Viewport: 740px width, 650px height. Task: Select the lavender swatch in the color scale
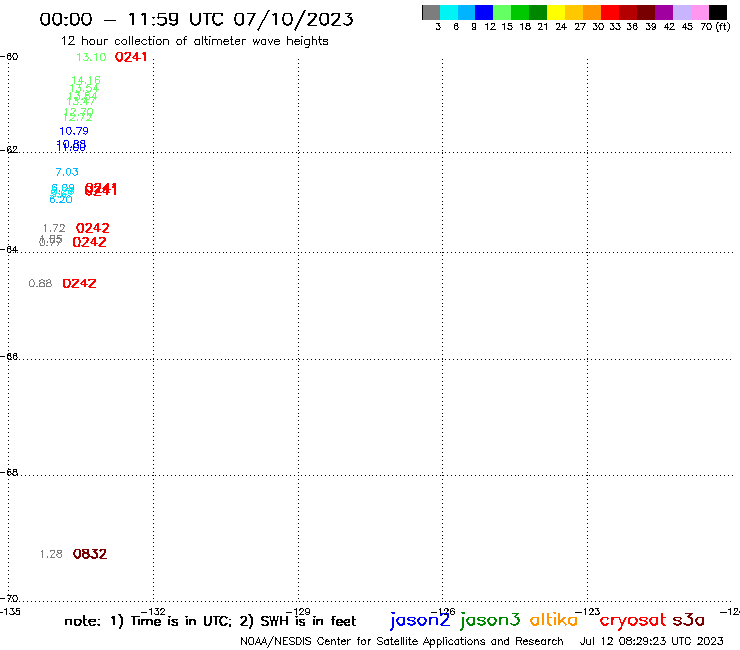(x=681, y=12)
